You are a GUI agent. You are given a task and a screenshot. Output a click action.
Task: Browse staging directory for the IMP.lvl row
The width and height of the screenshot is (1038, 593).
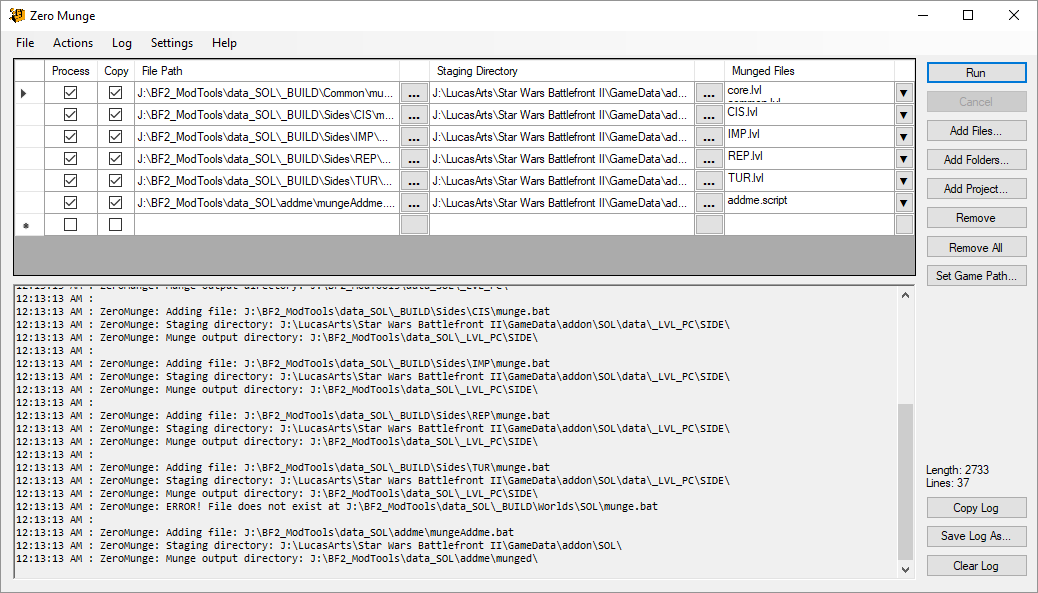tap(709, 137)
